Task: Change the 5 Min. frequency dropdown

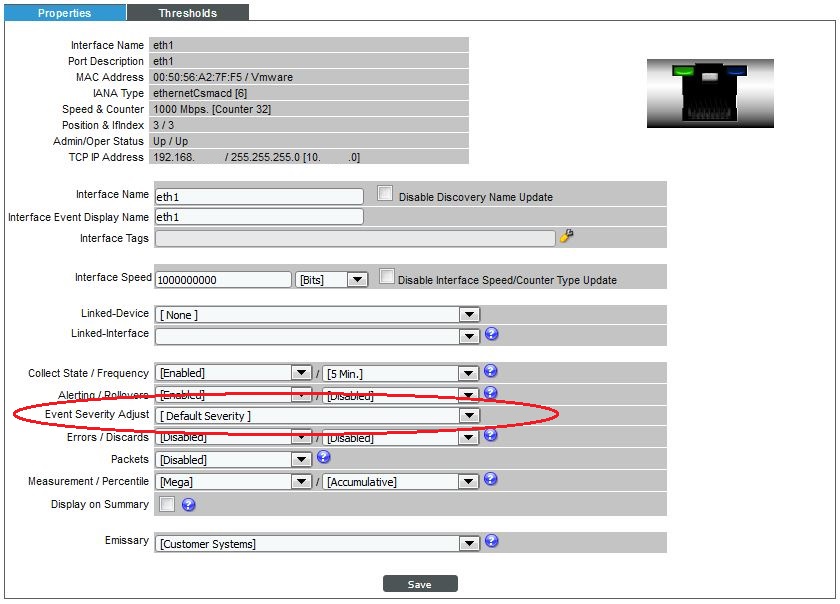Action: (400, 374)
